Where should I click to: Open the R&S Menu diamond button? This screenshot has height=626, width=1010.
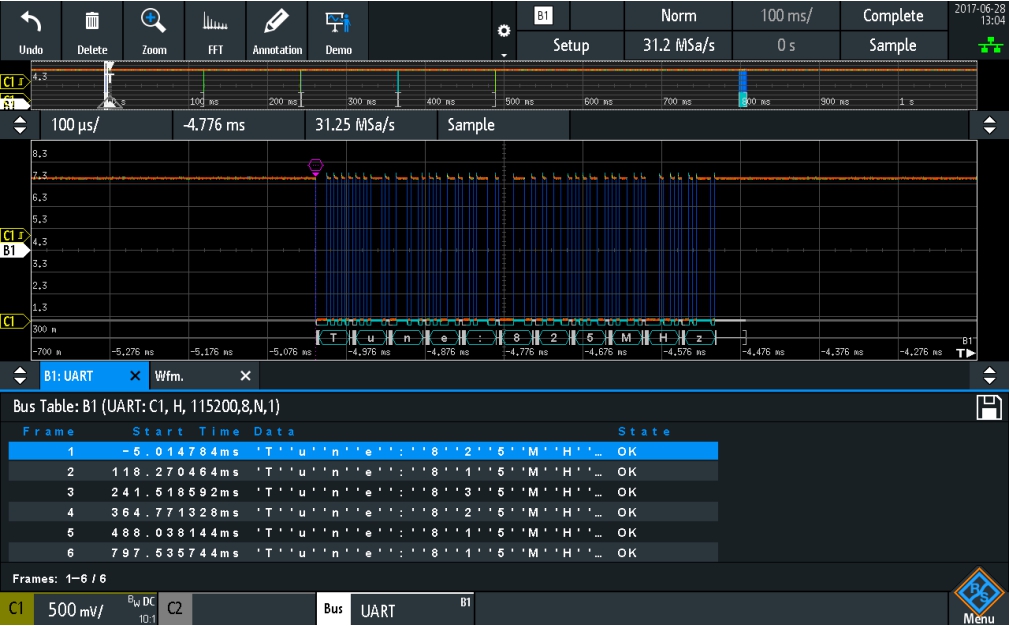(x=979, y=596)
